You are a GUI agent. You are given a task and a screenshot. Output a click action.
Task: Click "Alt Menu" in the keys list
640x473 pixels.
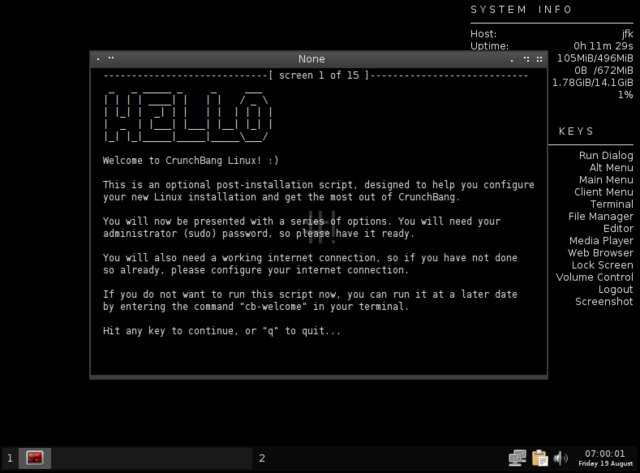tap(611, 168)
